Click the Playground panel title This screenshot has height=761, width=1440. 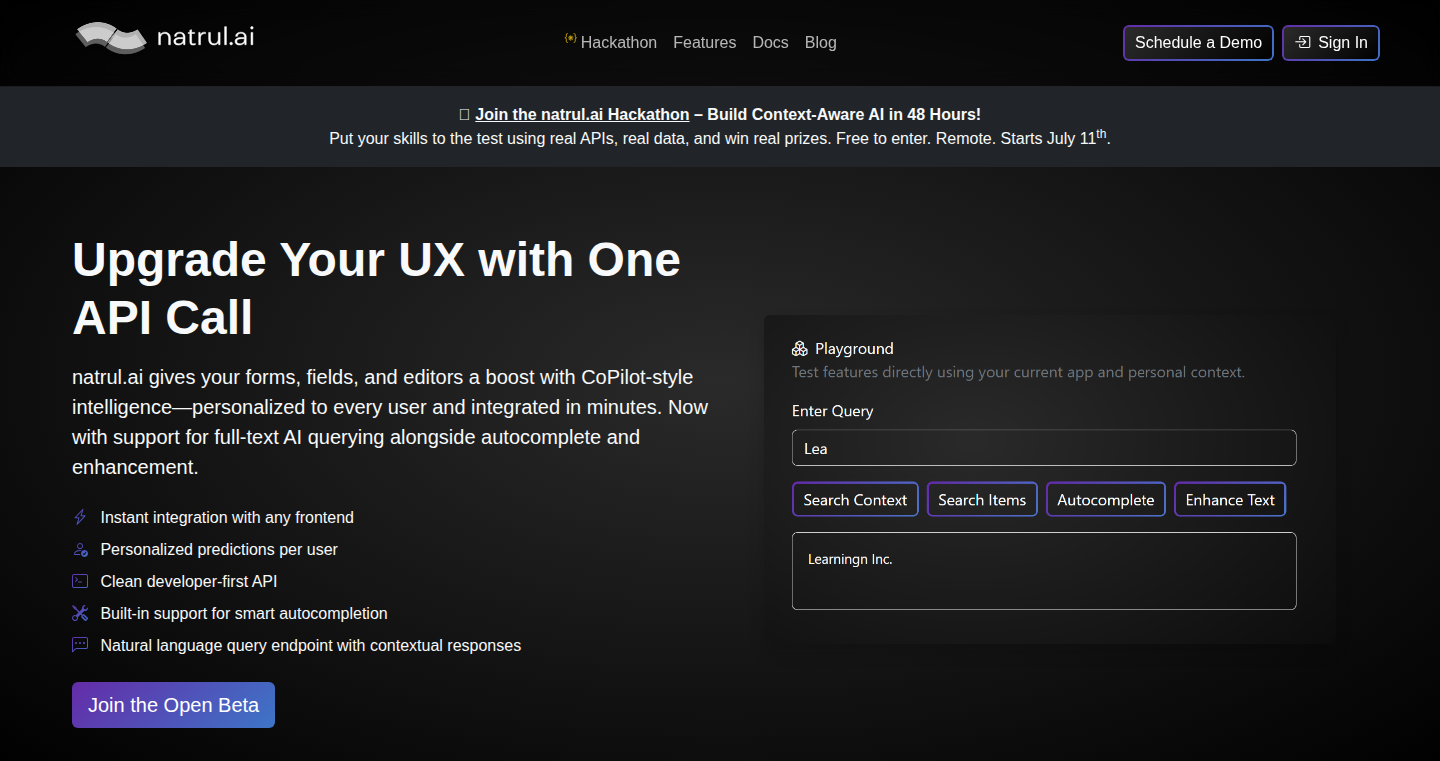[x=854, y=349]
